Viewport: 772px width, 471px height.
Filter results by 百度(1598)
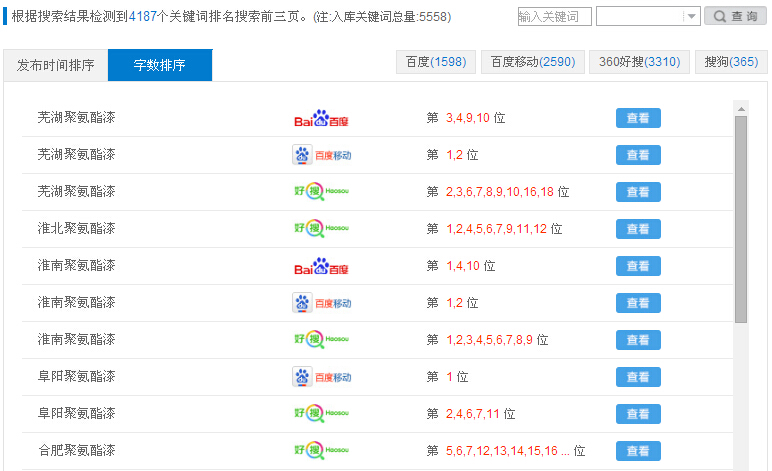tap(436, 62)
